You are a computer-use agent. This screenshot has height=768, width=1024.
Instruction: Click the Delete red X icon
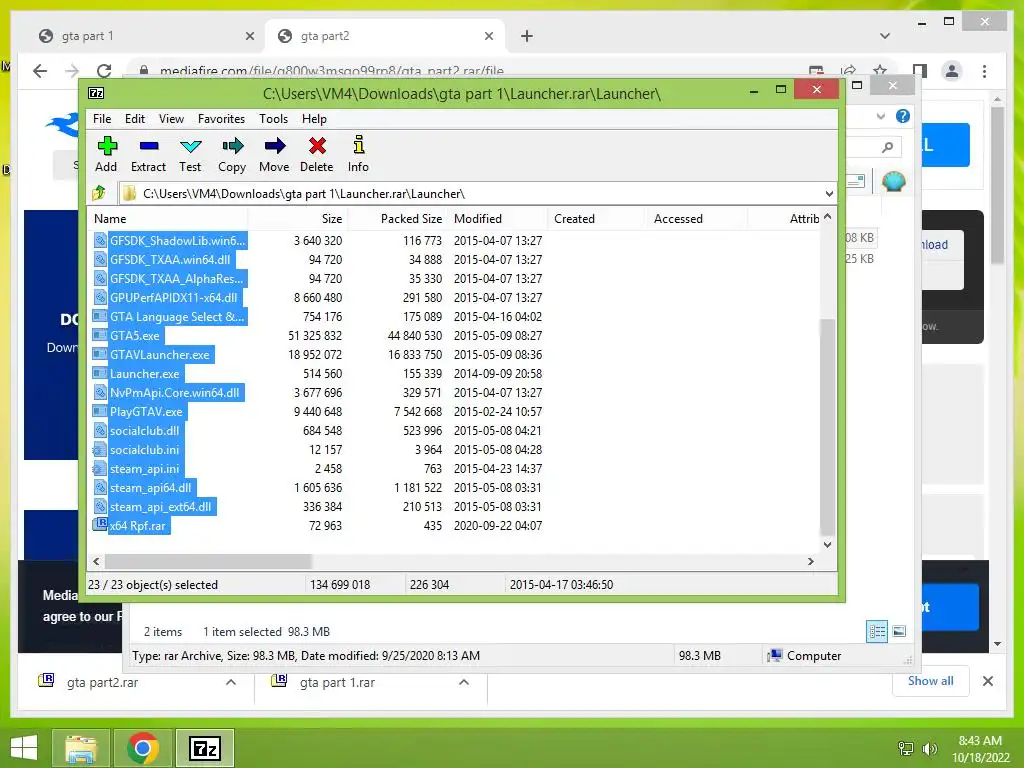(x=317, y=146)
